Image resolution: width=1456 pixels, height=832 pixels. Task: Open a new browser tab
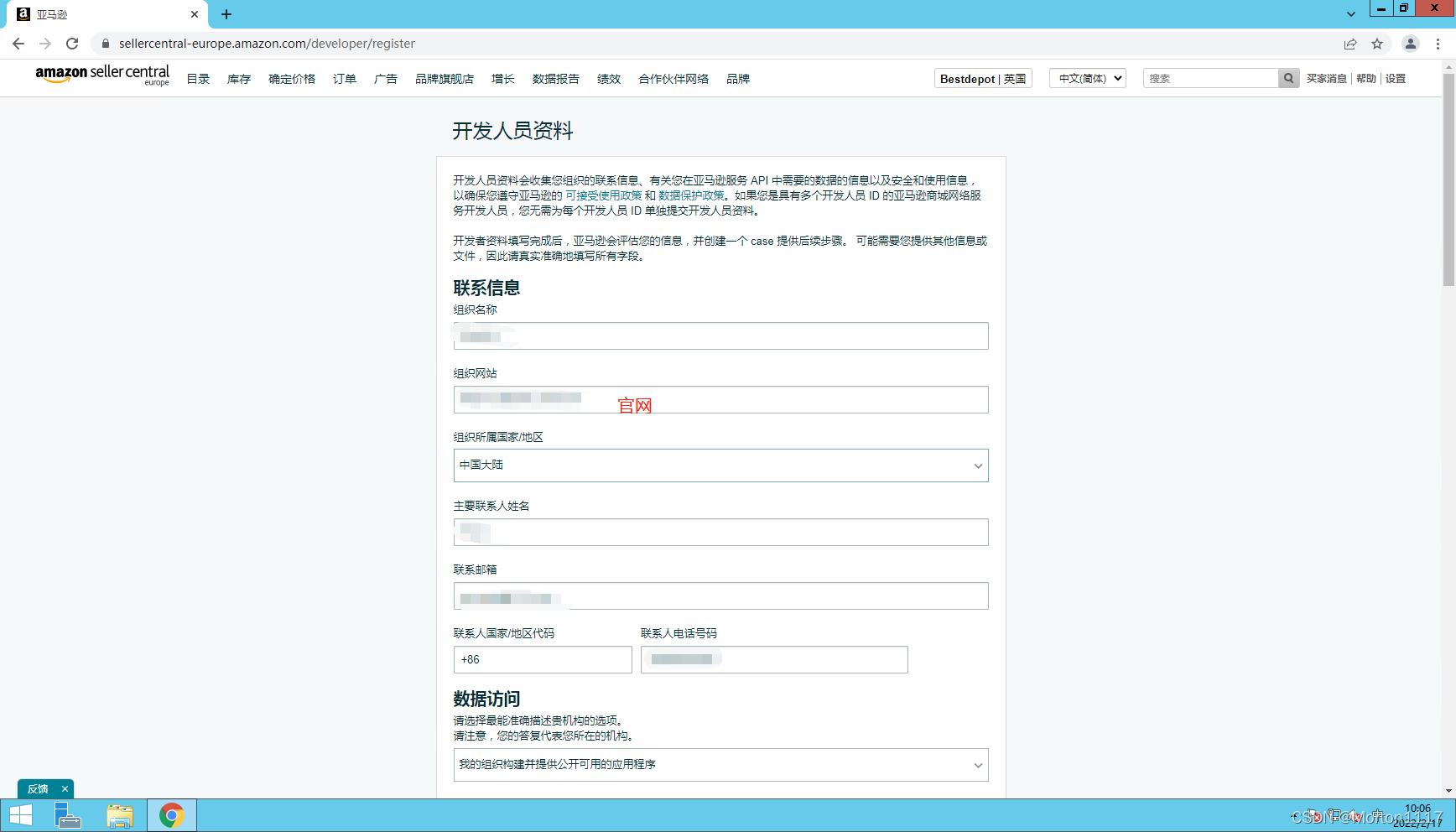(226, 14)
